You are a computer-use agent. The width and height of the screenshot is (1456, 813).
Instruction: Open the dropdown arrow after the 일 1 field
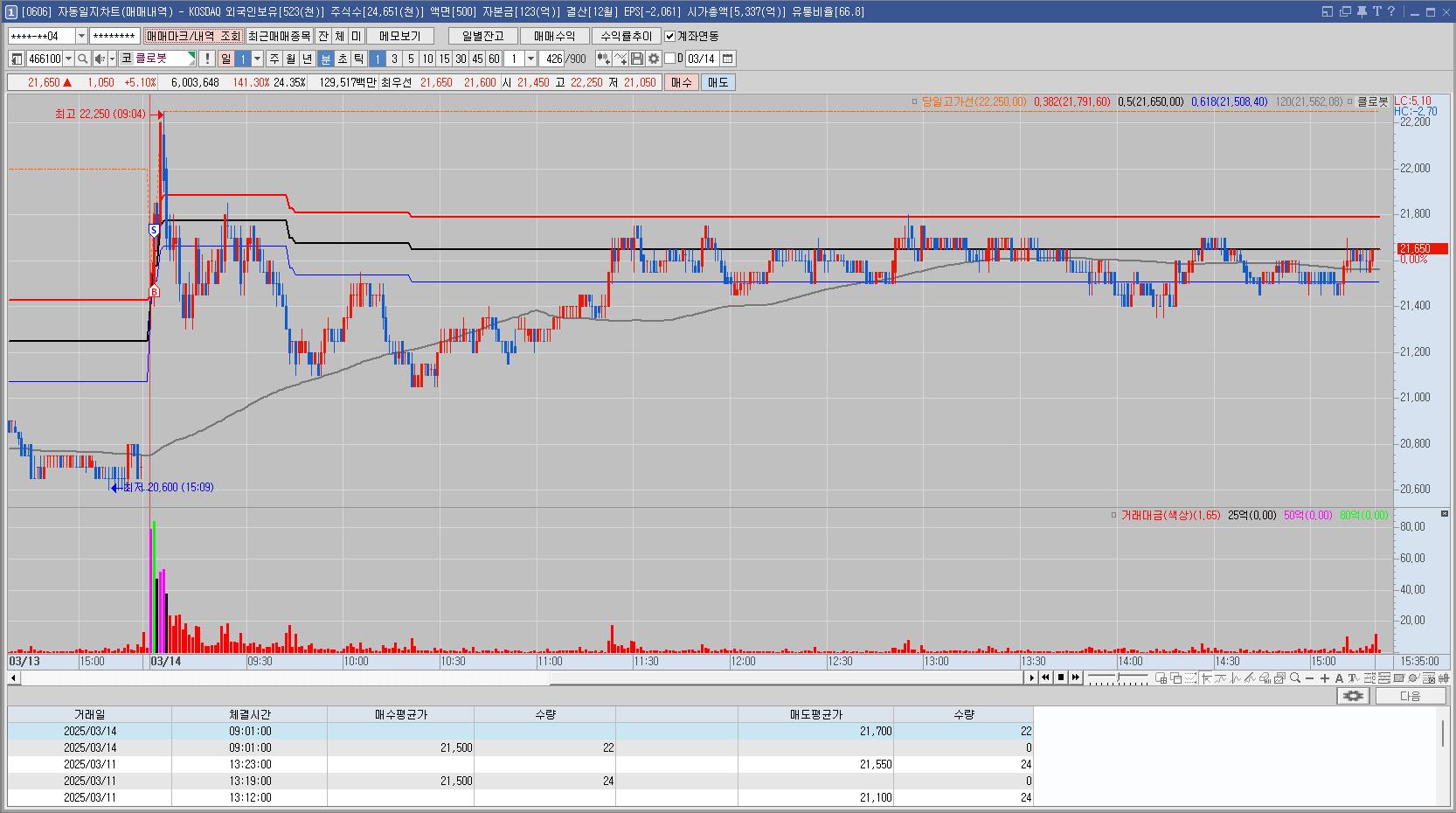pos(257,59)
